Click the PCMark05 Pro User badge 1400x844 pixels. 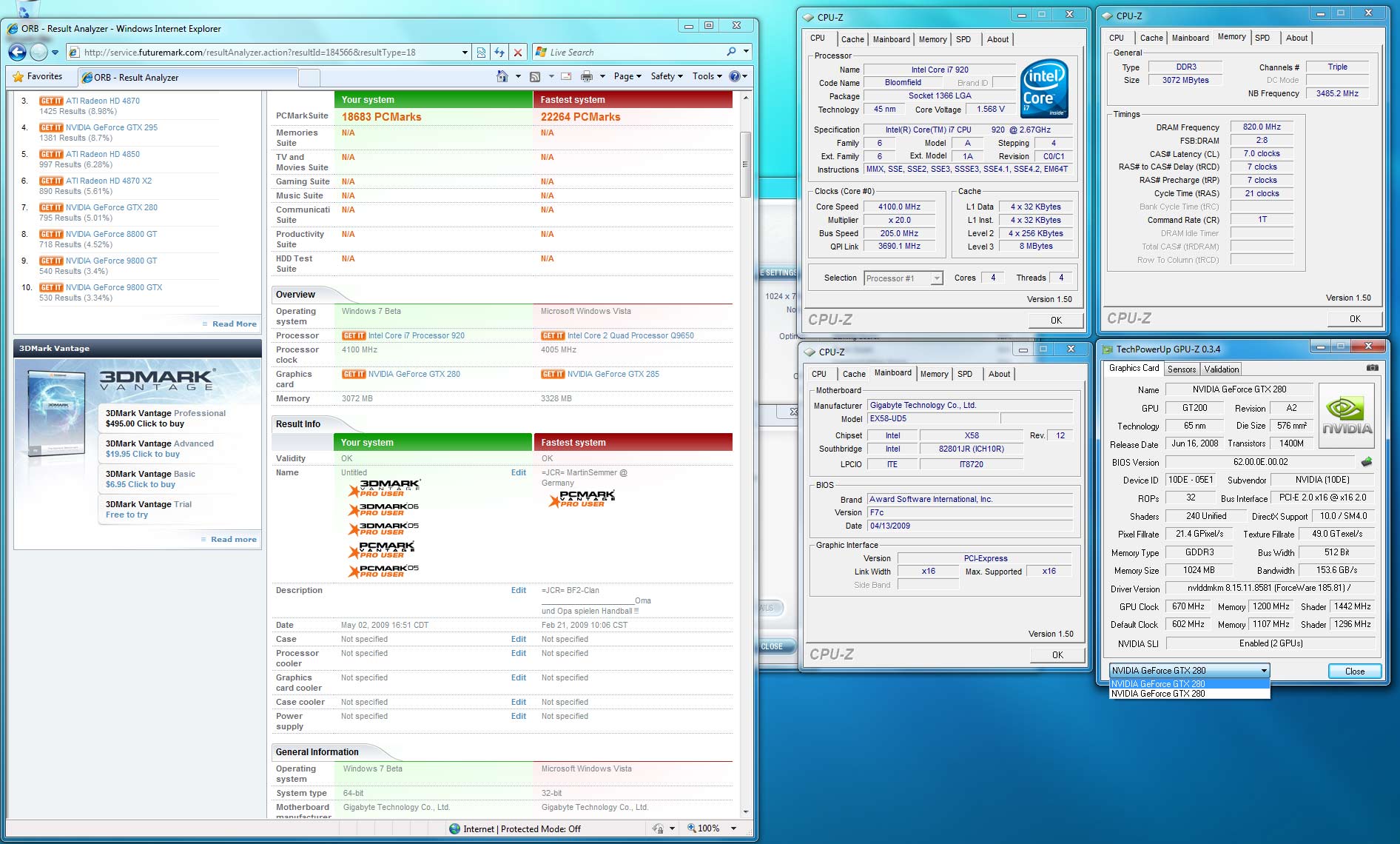pos(383,571)
